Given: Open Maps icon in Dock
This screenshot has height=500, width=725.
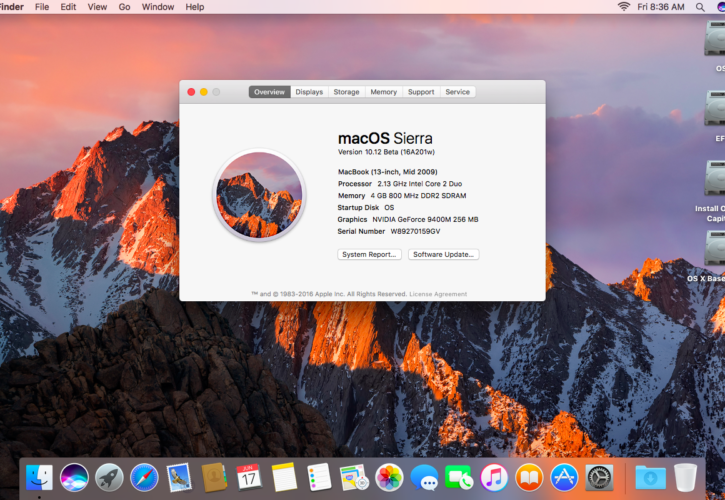Looking at the screenshot, I should pos(354,477).
